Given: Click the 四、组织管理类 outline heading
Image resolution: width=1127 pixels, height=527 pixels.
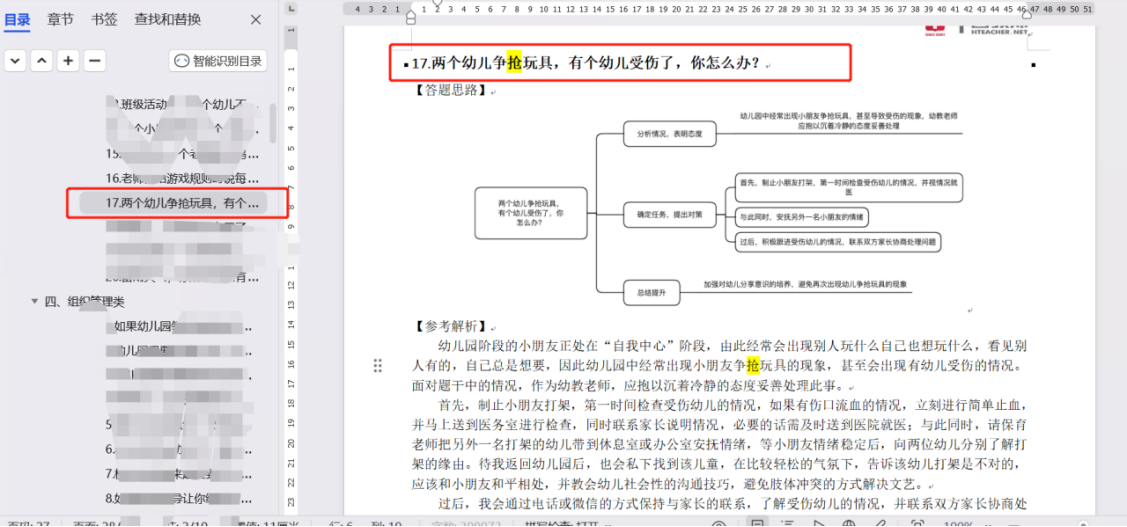Looking at the screenshot, I should coord(96,301).
